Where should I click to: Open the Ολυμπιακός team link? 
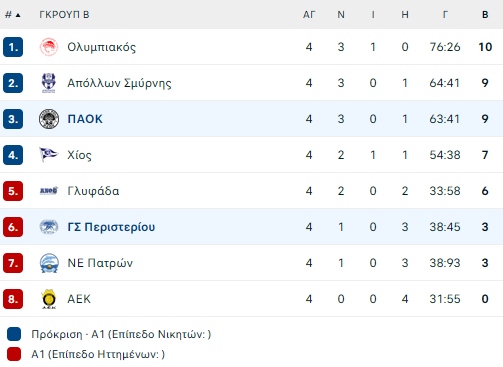tap(102, 47)
